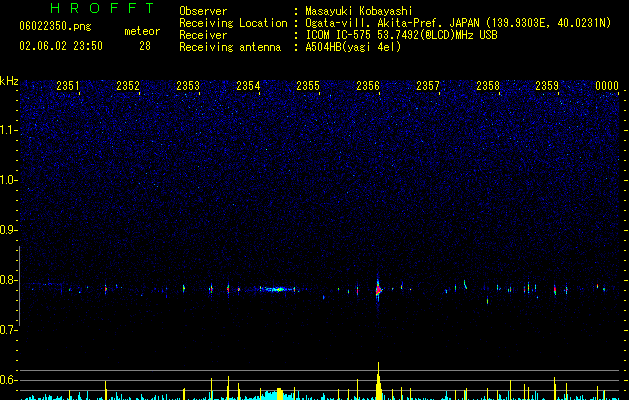Screen dimensions: 629x400
Task: Click the 2358 time marker
Action: click(488, 85)
